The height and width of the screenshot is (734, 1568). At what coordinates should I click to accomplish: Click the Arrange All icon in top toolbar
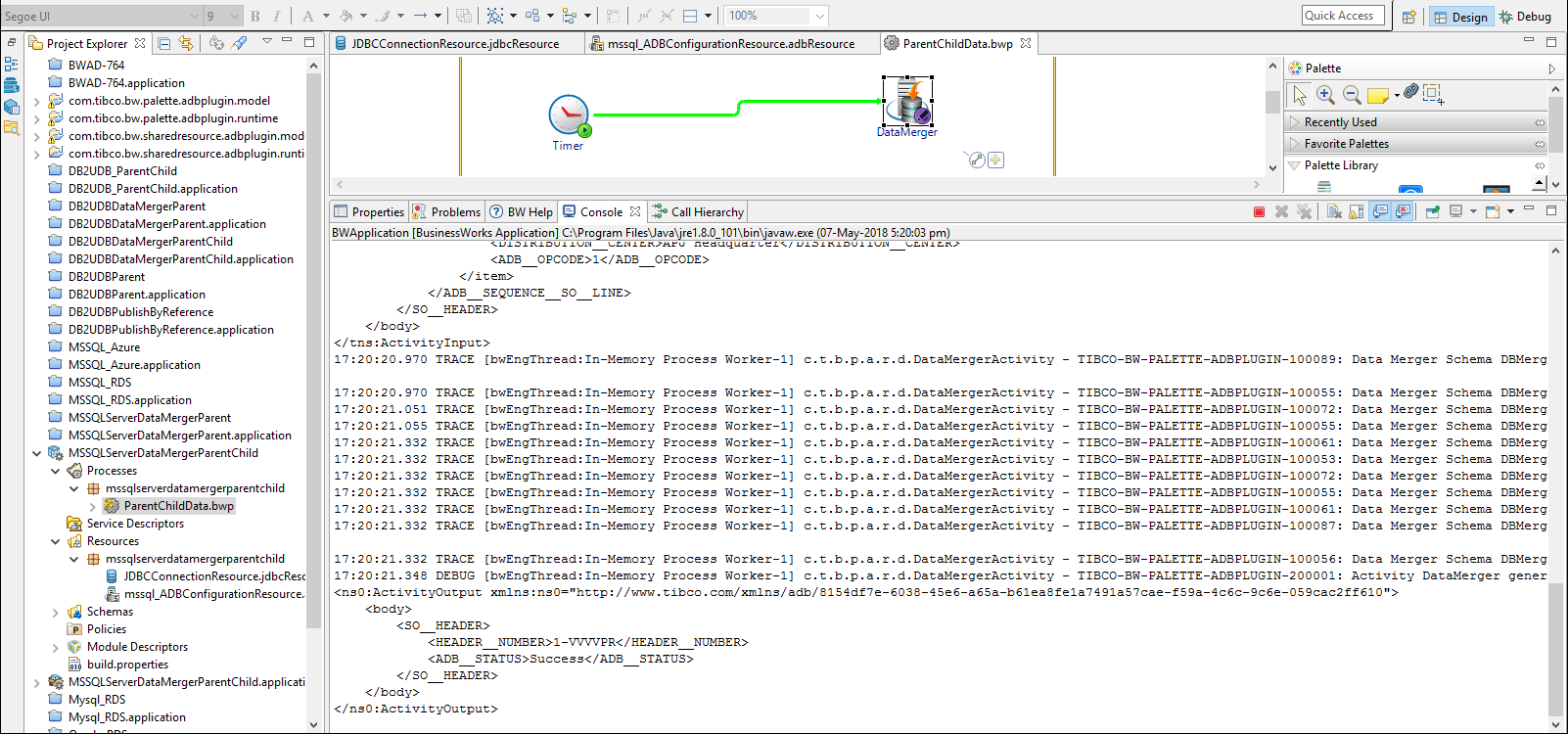(x=532, y=16)
